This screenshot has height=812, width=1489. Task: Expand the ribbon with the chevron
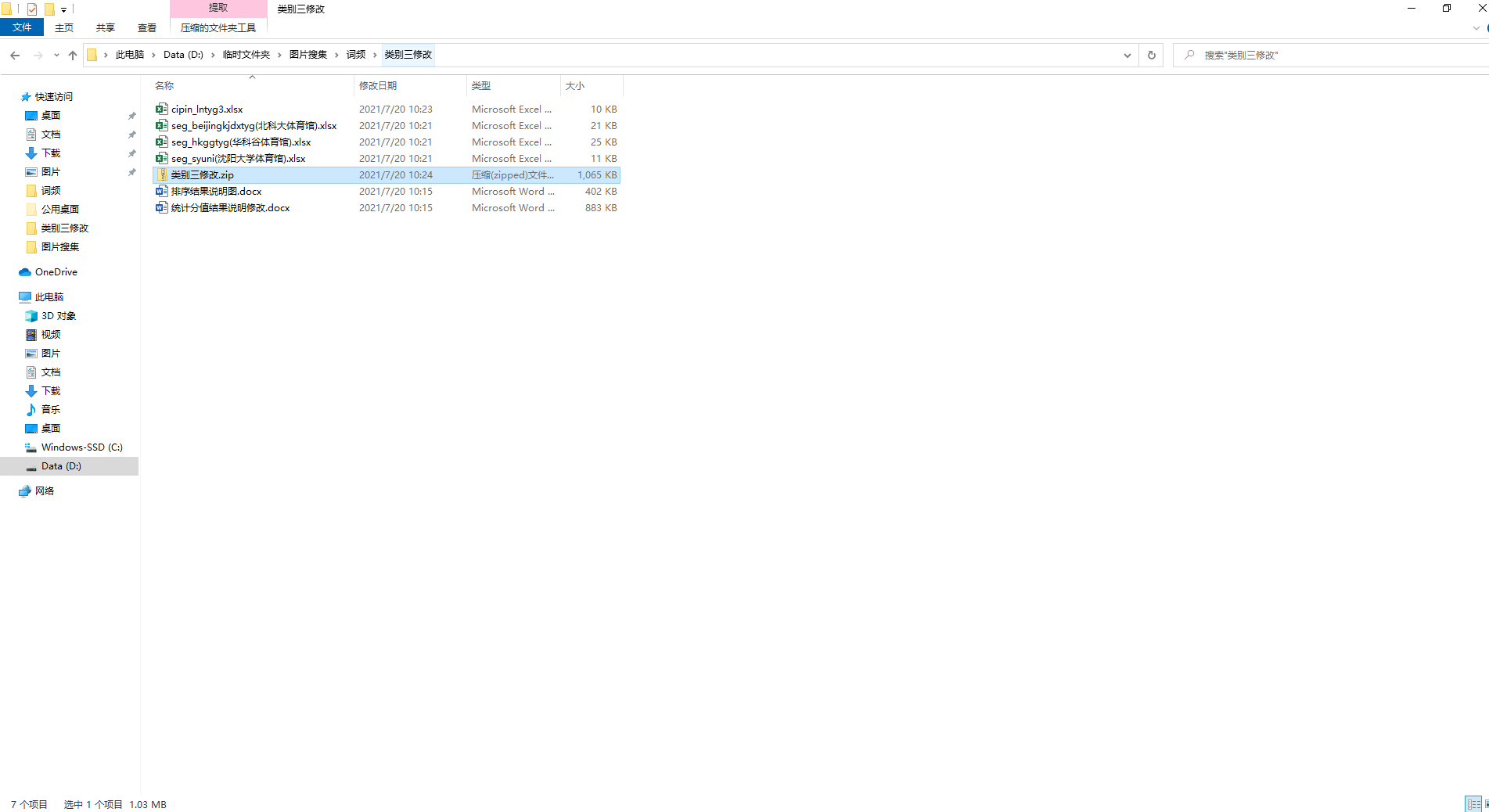pos(1476,28)
